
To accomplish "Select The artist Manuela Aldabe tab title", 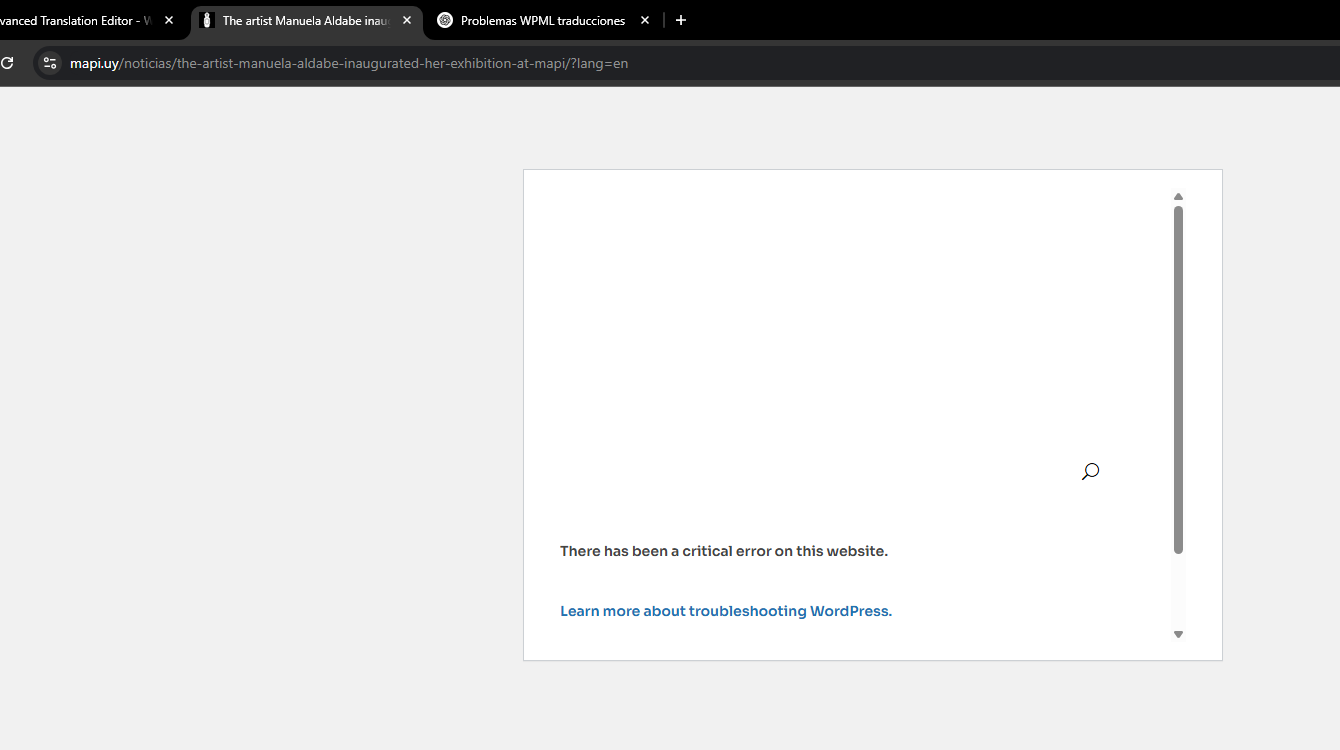I will 305,20.
